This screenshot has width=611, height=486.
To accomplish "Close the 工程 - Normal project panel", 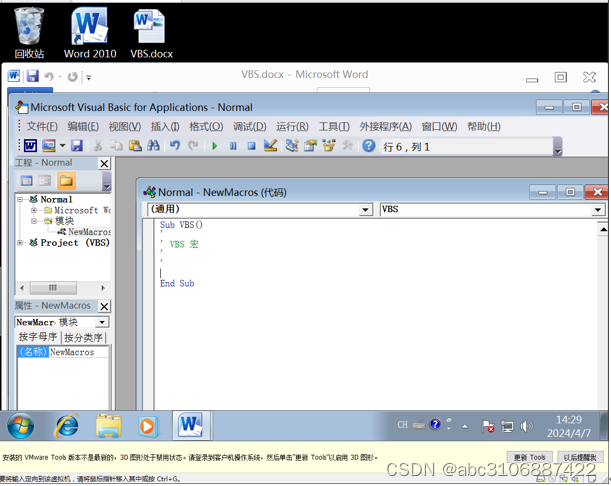I will tap(104, 163).
